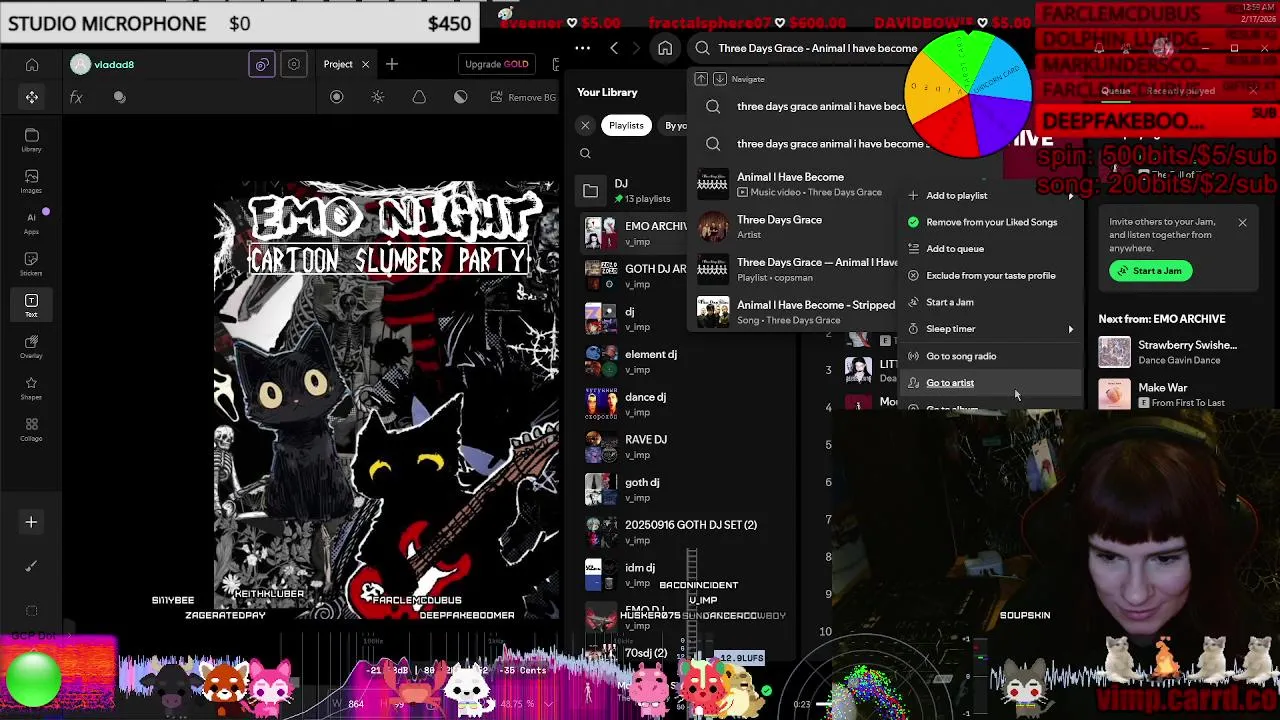Choose Go to artist
Viewport: 1280px width, 720px height.
990,383
